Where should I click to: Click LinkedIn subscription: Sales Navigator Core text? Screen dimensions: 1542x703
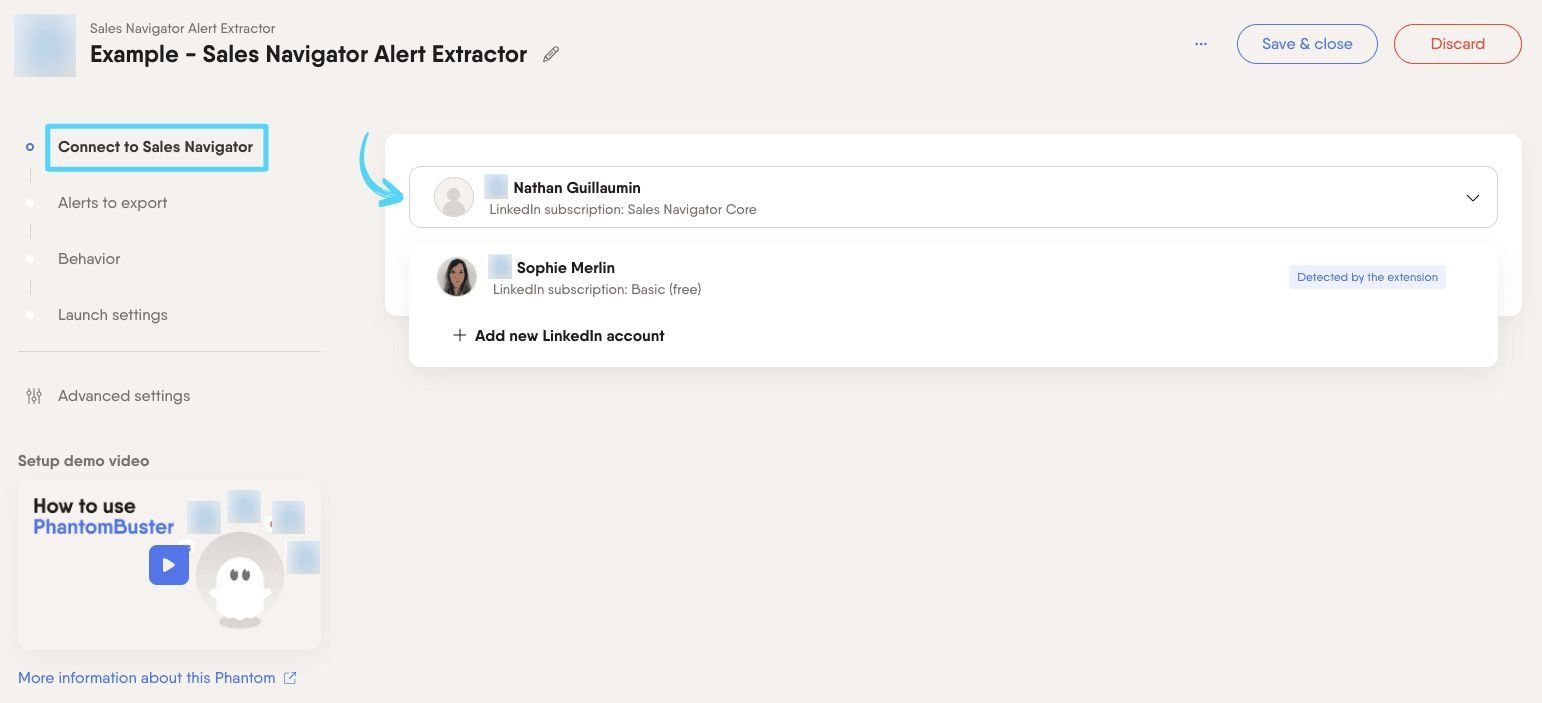point(623,210)
